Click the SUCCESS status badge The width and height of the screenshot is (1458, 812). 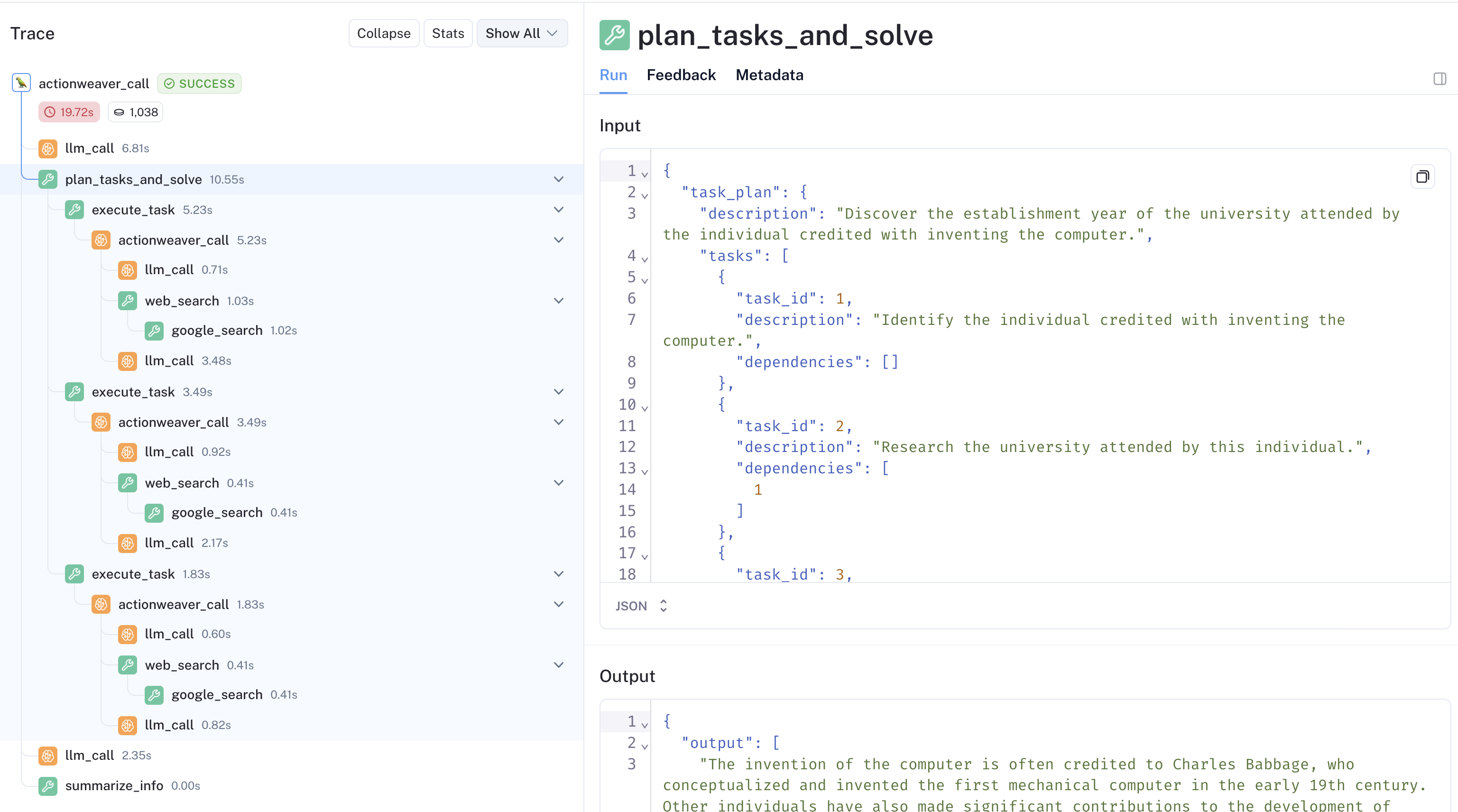coord(199,83)
